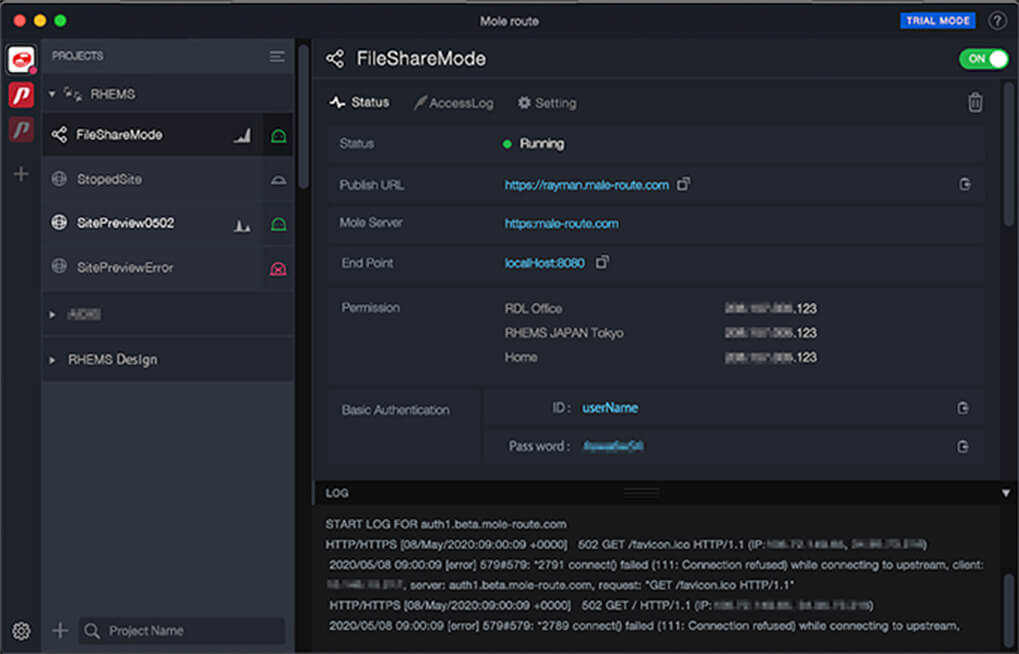Viewport: 1019px width, 654px height.
Task: Copy the Publish URL with the icon next to it
Action: point(684,184)
